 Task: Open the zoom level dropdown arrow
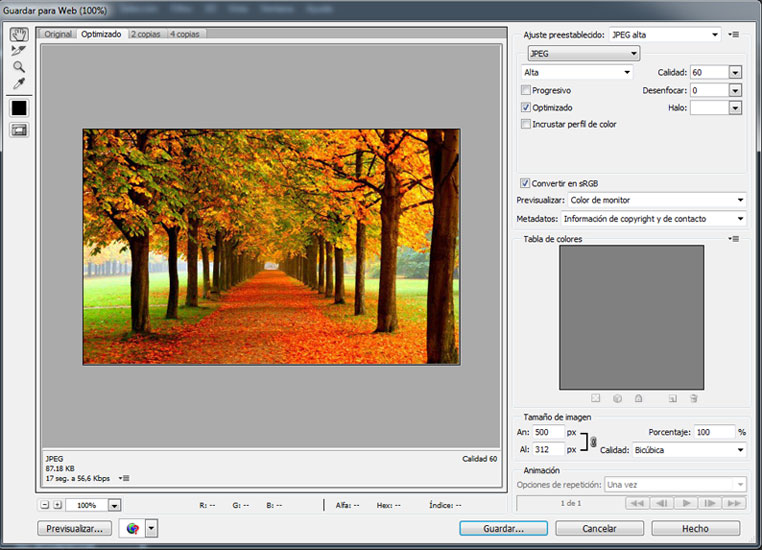[114, 505]
